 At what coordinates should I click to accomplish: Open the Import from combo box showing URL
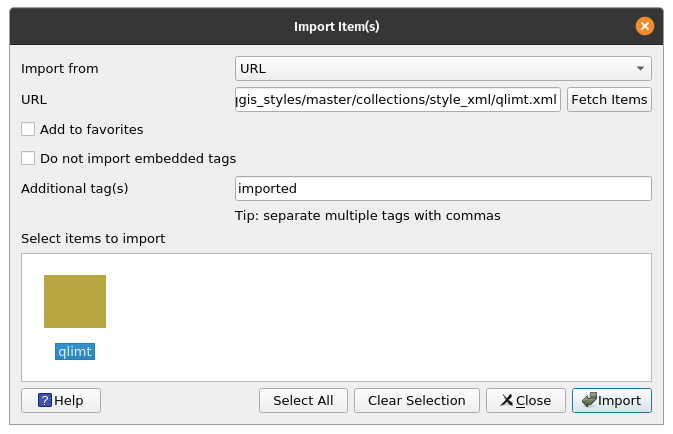(x=435, y=69)
